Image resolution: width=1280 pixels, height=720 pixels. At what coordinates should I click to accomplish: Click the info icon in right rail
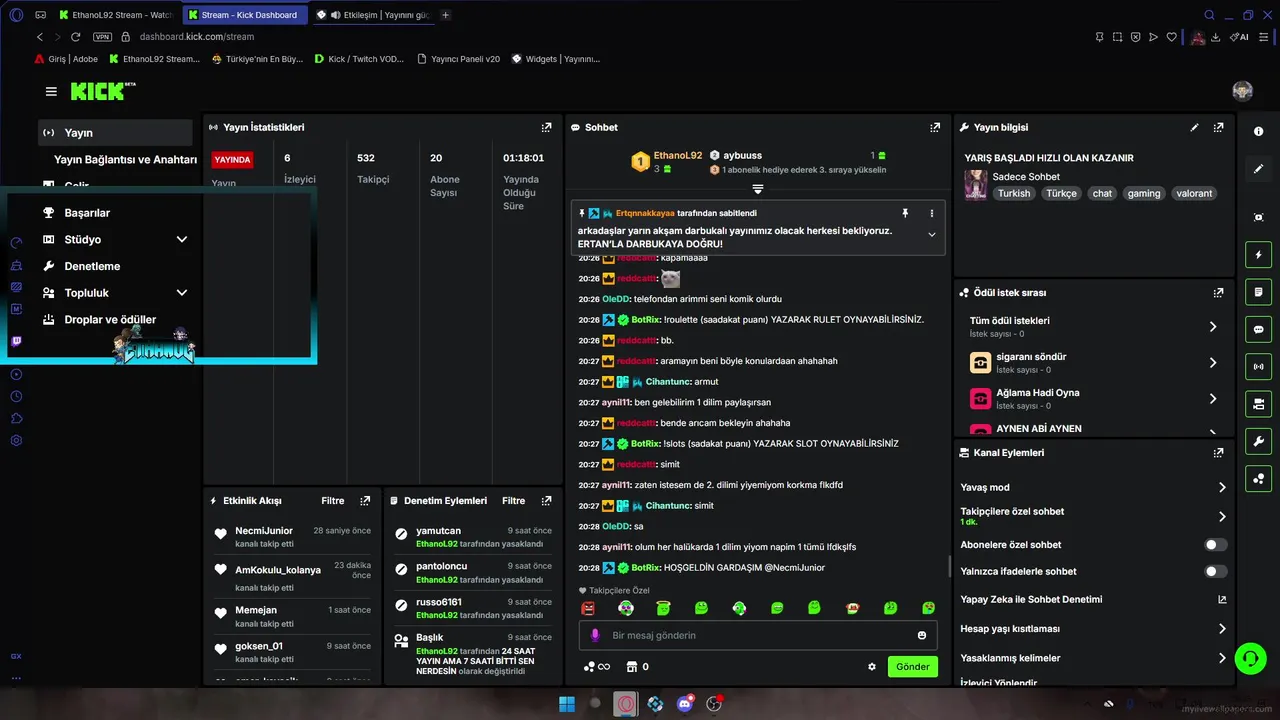tap(1258, 132)
